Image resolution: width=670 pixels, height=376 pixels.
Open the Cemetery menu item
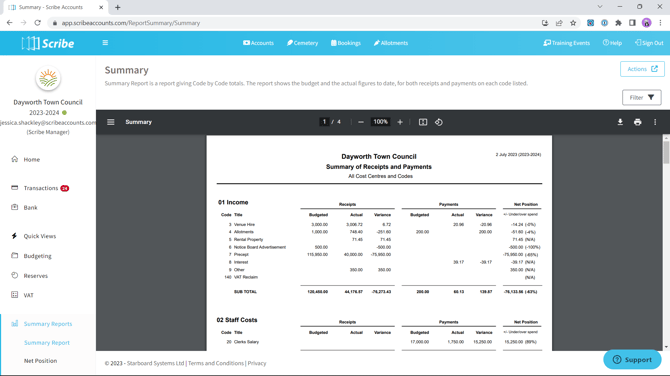[x=303, y=43]
